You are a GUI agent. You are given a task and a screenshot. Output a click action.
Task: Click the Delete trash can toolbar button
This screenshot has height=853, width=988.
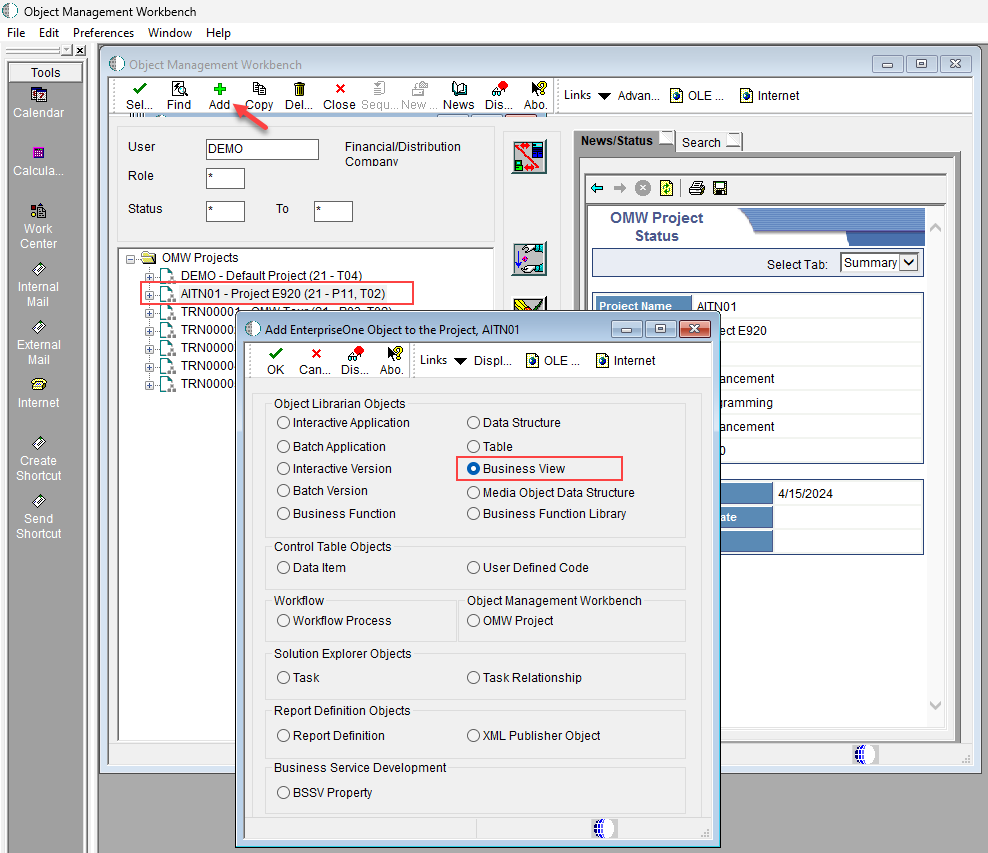299,96
